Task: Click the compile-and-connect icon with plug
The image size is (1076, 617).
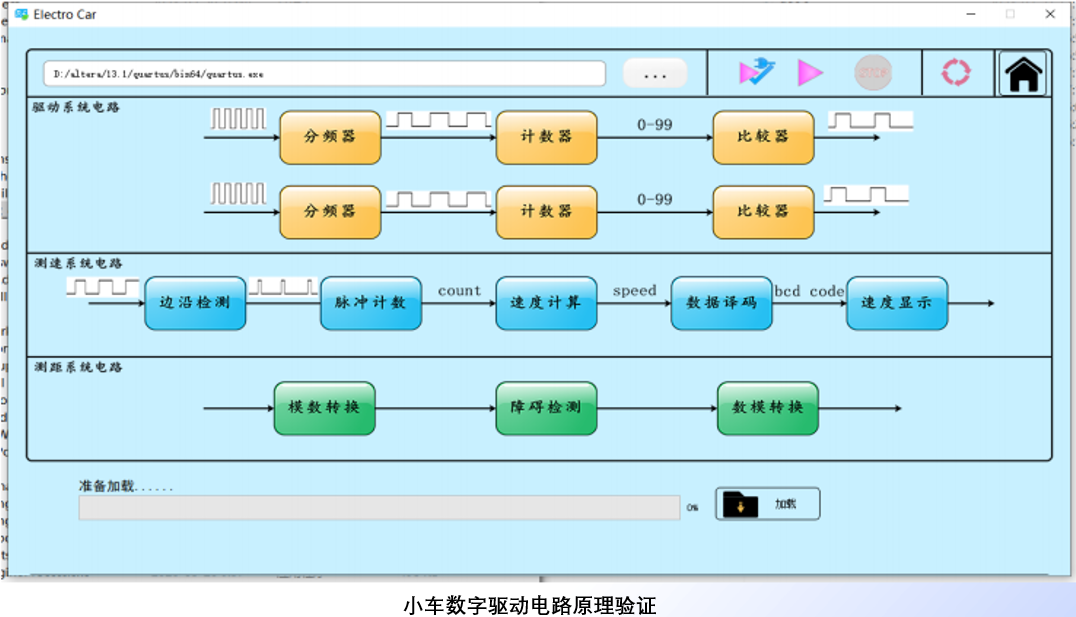Action: 756,72
